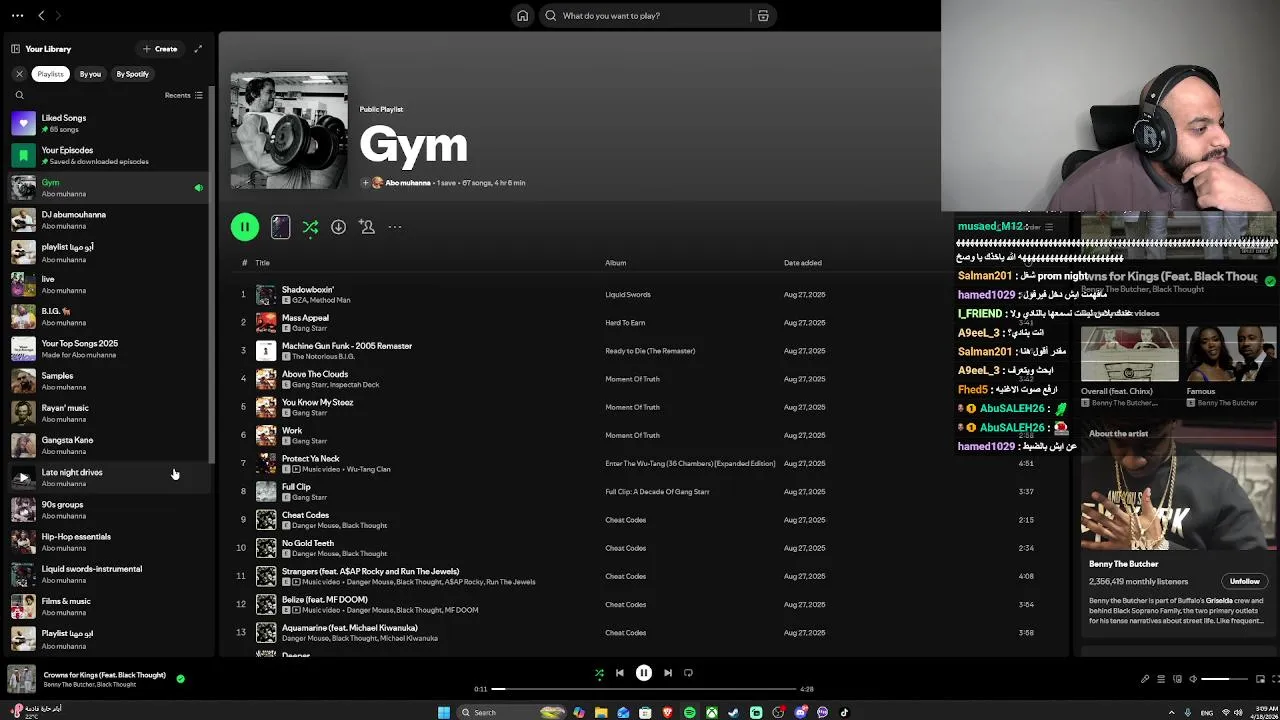This screenshot has height=720, width=1280.
Task: Toggle shuffle for Gym playlist
Action: click(310, 227)
